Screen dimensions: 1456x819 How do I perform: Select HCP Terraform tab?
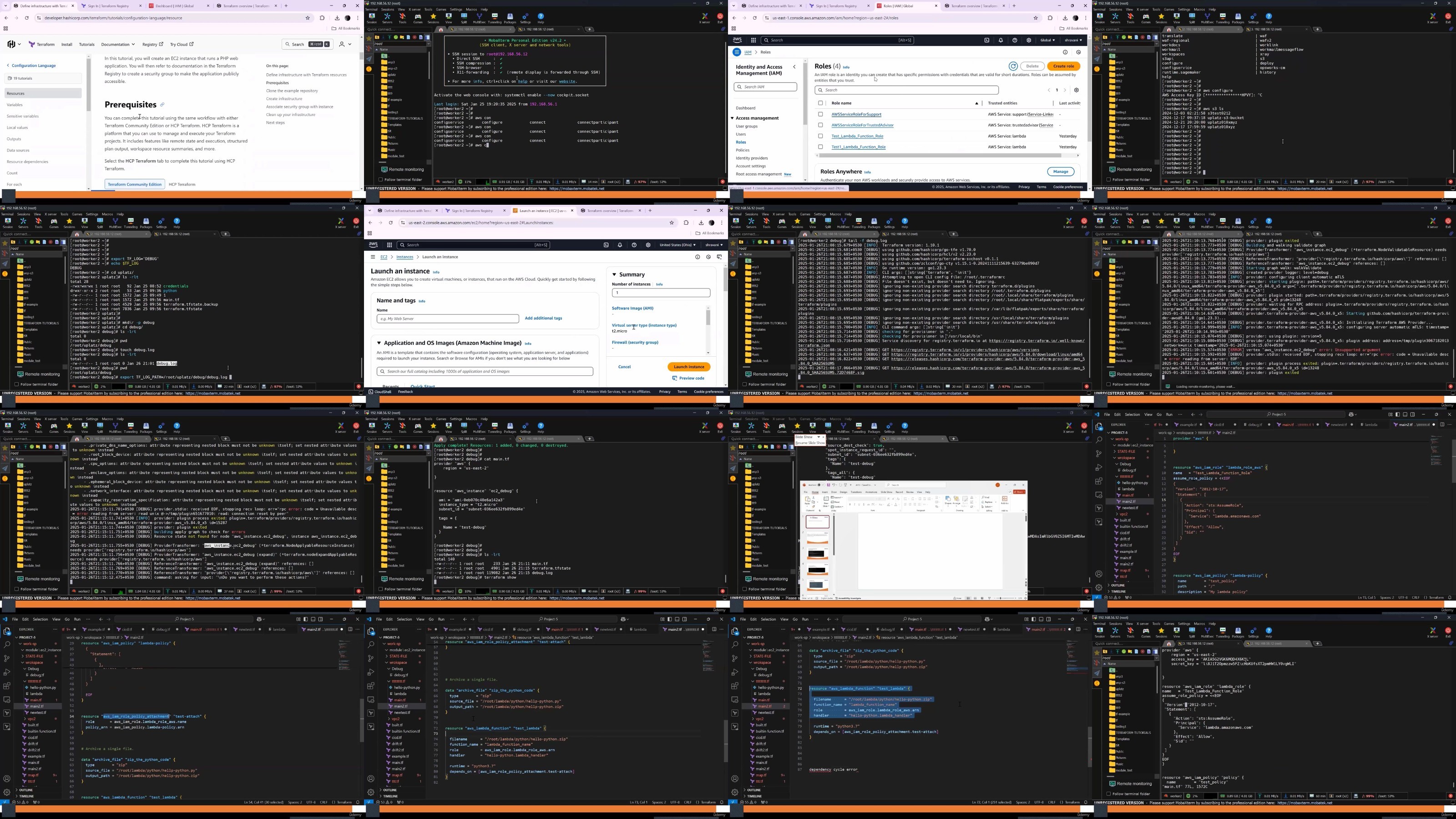[182, 184]
